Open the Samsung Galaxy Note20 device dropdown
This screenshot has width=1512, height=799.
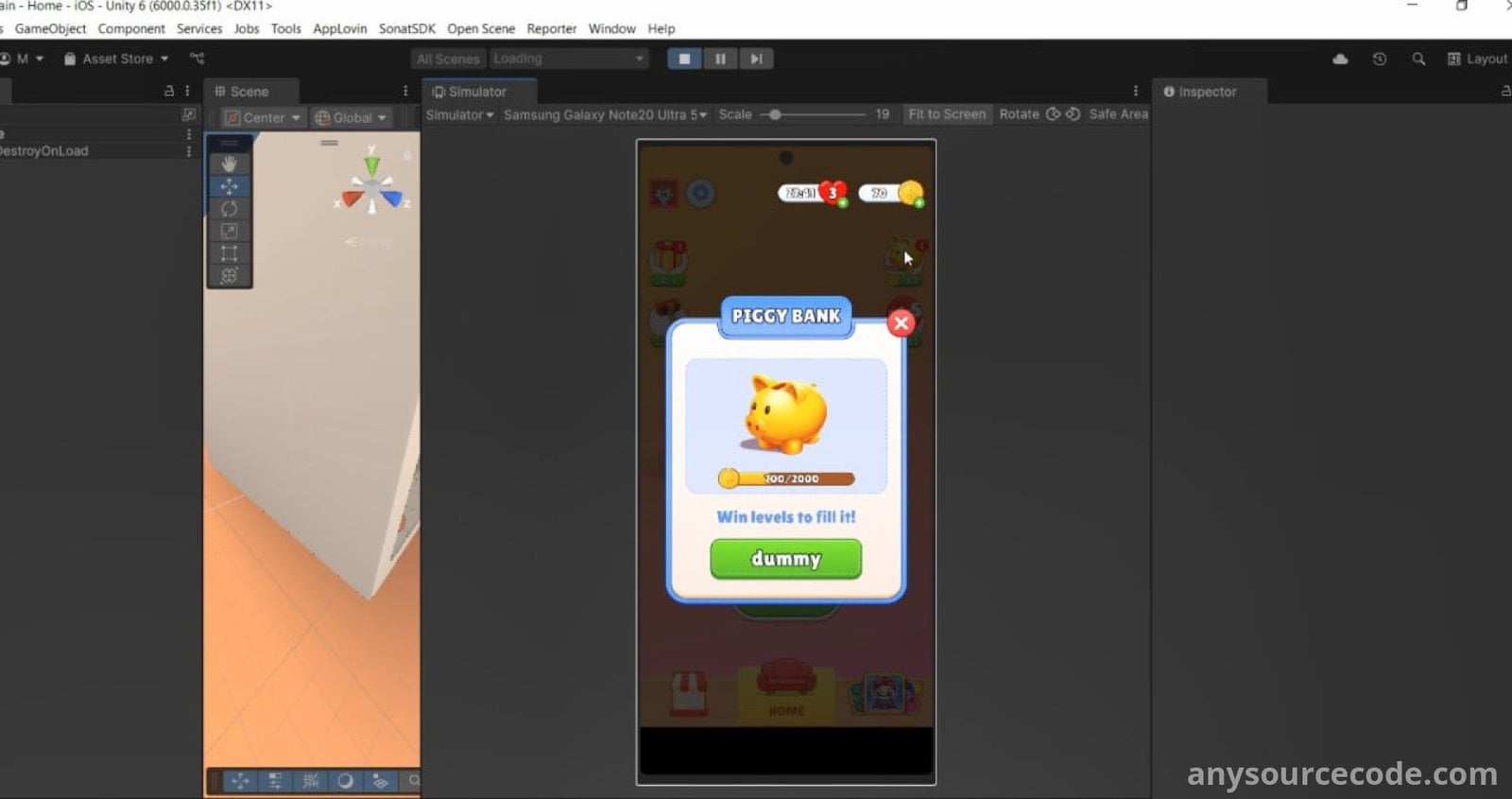(605, 114)
